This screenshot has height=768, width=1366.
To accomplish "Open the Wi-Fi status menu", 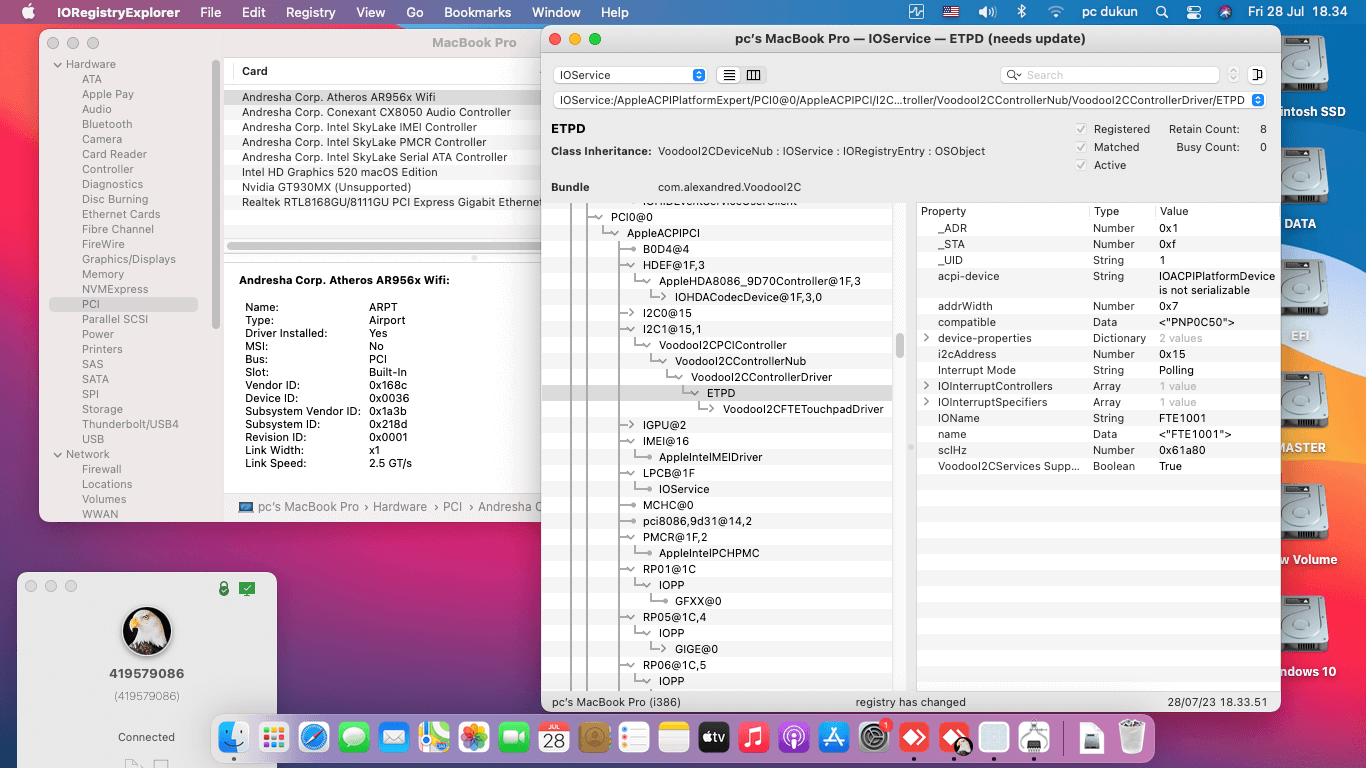I will [x=1055, y=12].
